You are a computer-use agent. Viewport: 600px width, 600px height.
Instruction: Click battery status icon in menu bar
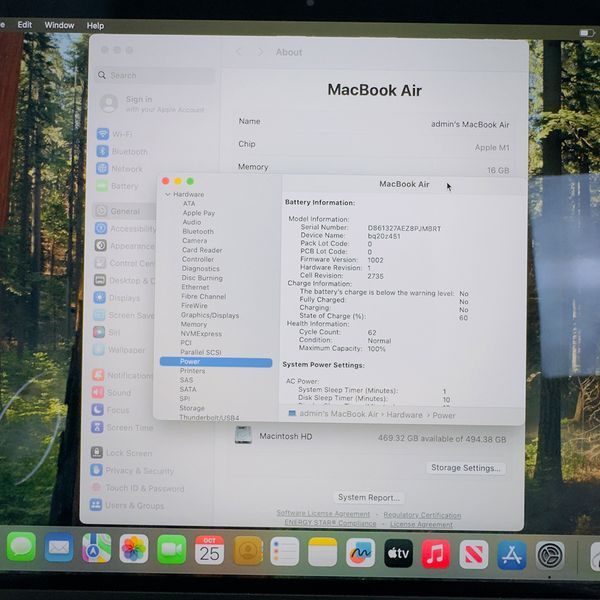point(586,33)
